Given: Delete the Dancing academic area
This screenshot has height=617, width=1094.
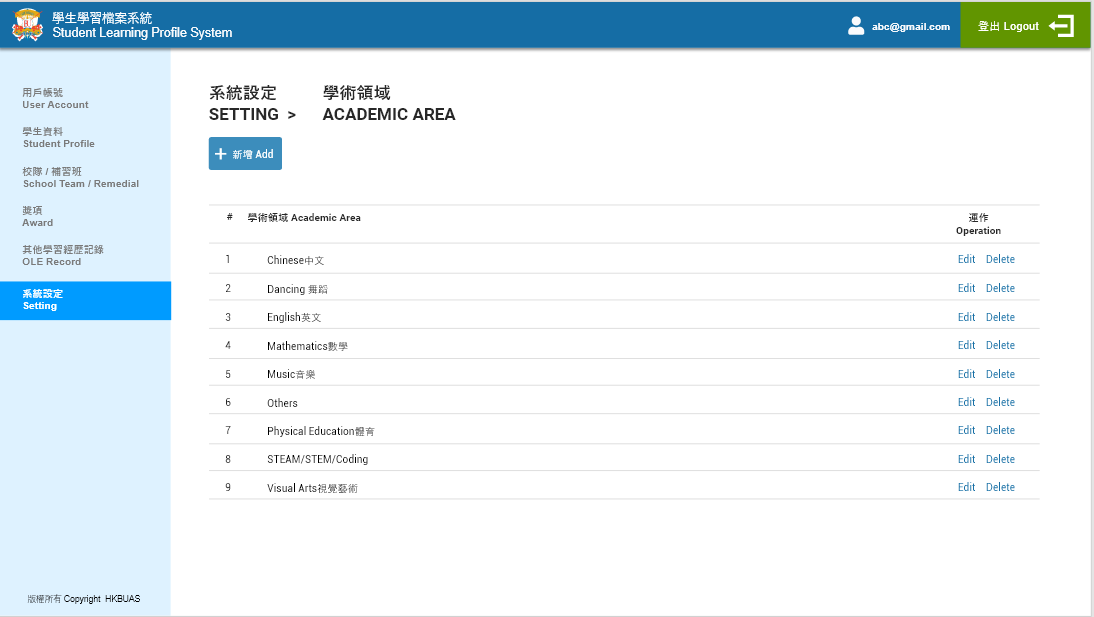Looking at the screenshot, I should 1000,288.
